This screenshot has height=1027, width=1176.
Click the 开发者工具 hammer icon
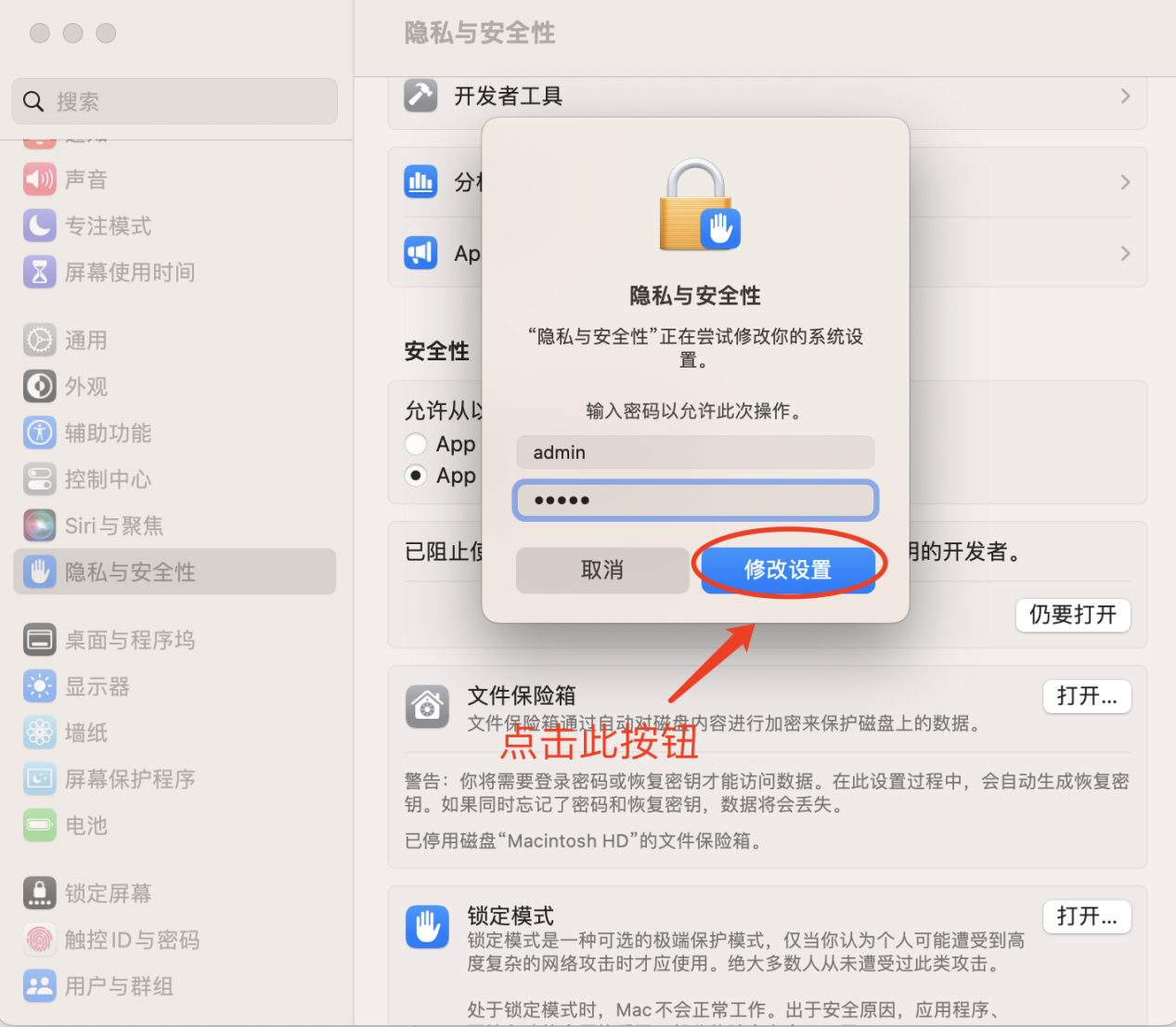click(420, 96)
